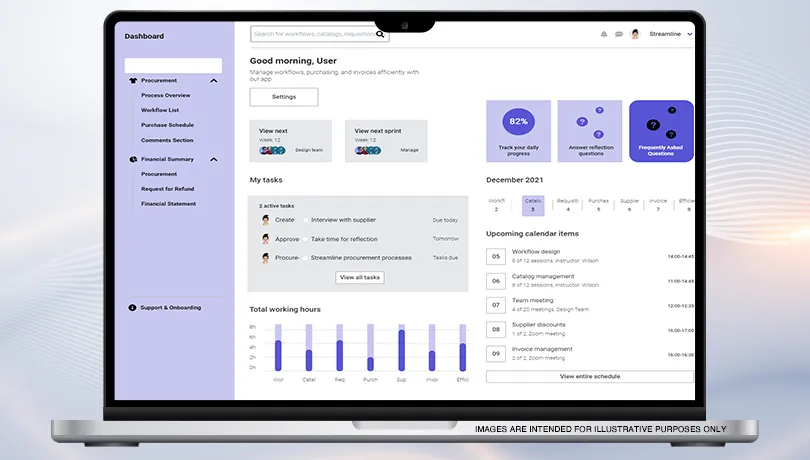
Task: Select the Catalo 3 date tab
Action: tap(533, 205)
